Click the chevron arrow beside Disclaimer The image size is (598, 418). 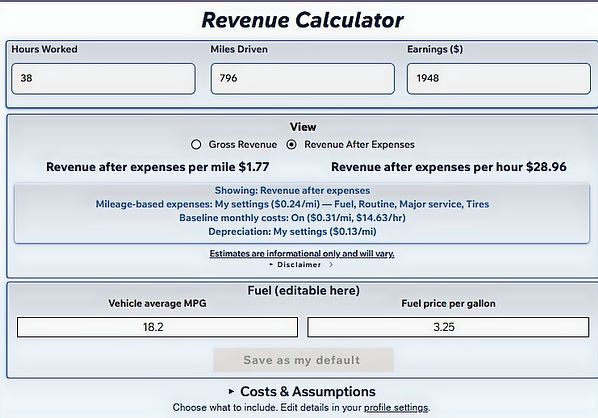[331, 264]
